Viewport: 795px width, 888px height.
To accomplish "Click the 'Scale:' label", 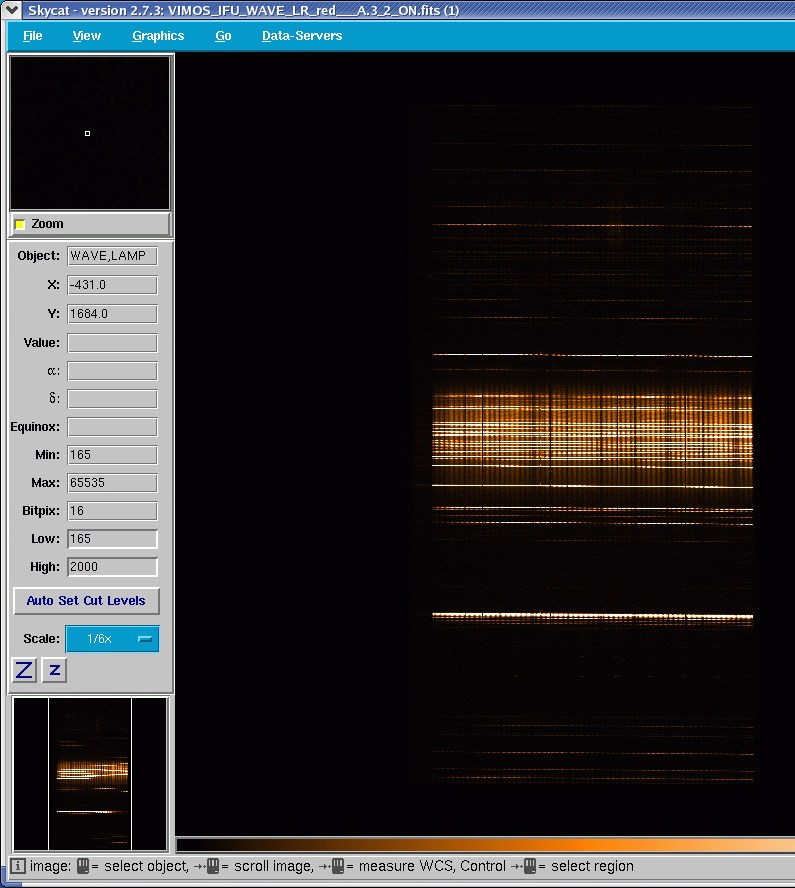I will pos(41,639).
